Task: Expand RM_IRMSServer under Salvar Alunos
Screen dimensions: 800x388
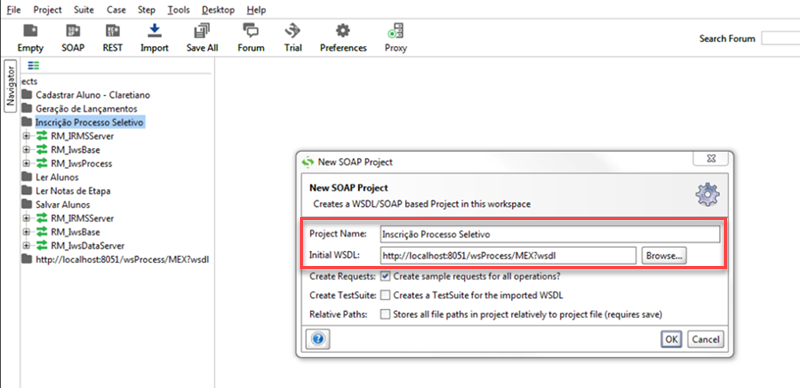Action: pyautogui.click(x=26, y=219)
